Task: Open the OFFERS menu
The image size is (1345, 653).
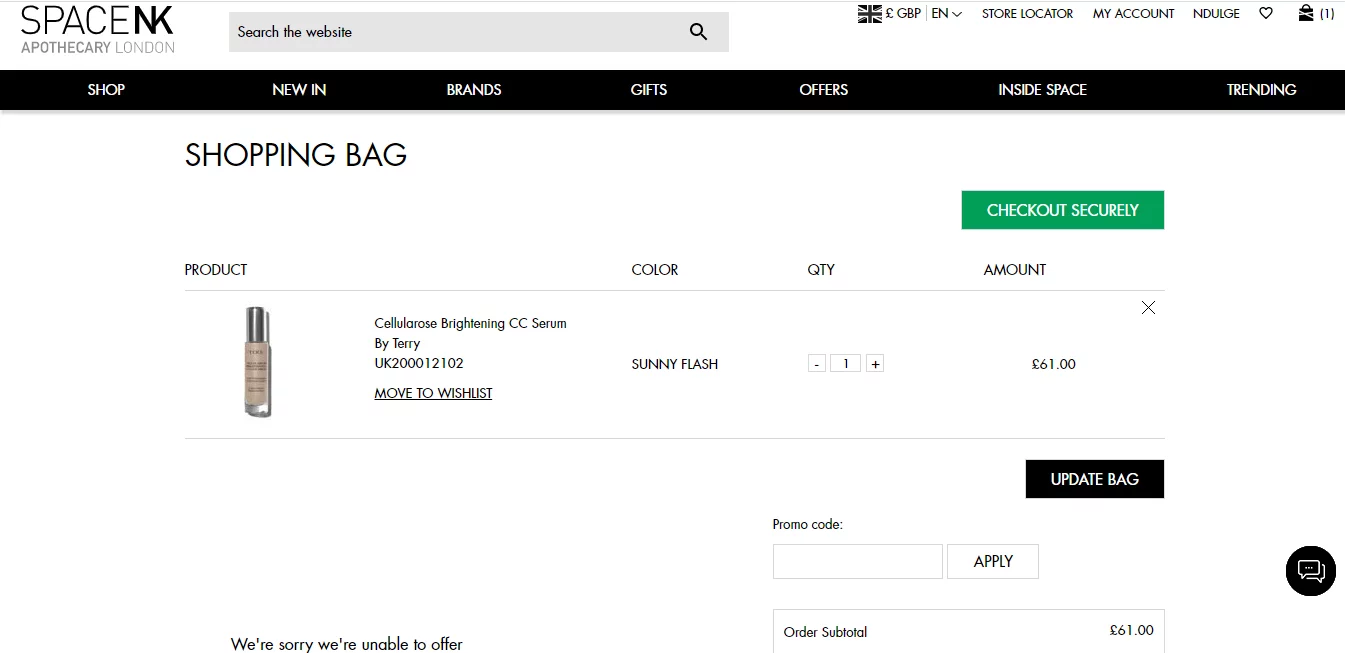Action: coord(824,90)
